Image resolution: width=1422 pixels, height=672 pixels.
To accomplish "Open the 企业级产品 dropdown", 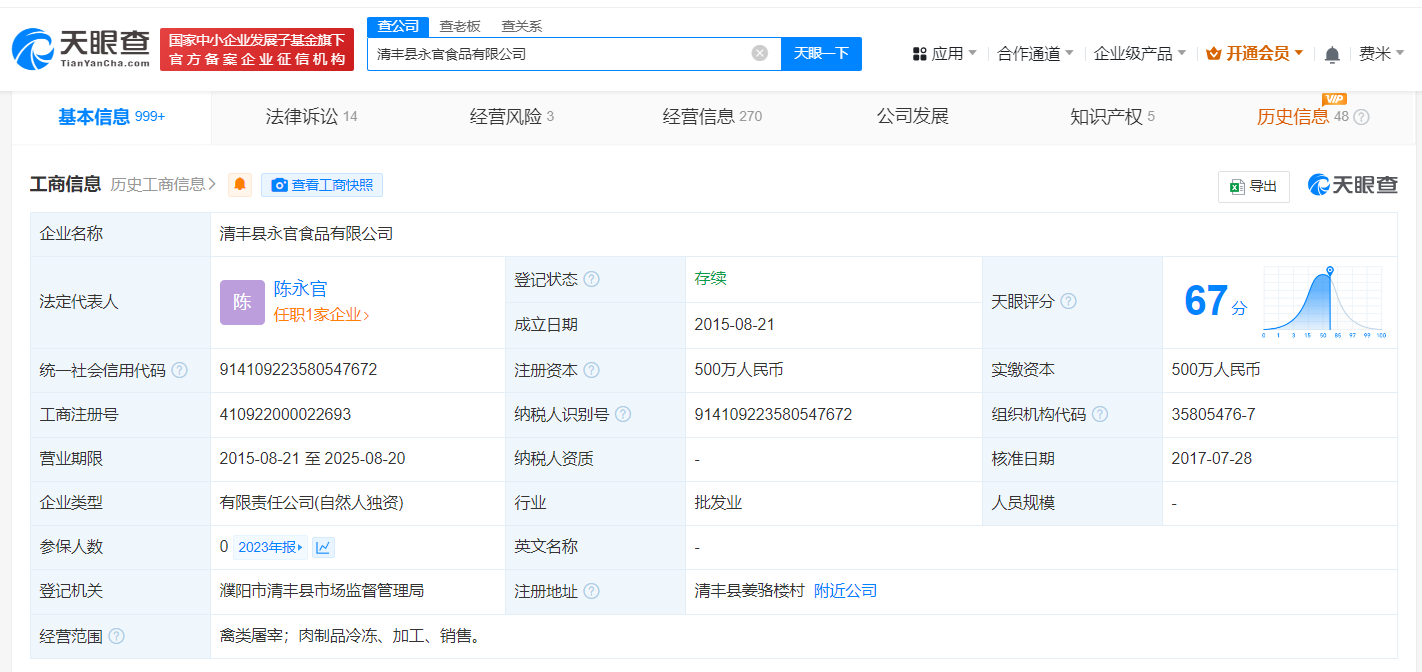I will tap(1135, 52).
